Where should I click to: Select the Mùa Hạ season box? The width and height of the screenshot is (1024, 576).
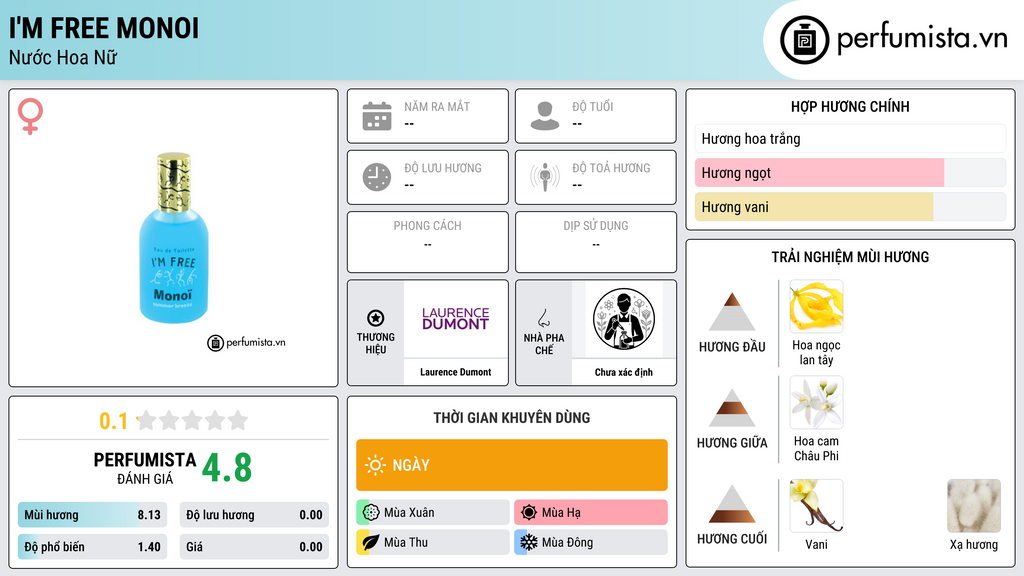pos(590,513)
